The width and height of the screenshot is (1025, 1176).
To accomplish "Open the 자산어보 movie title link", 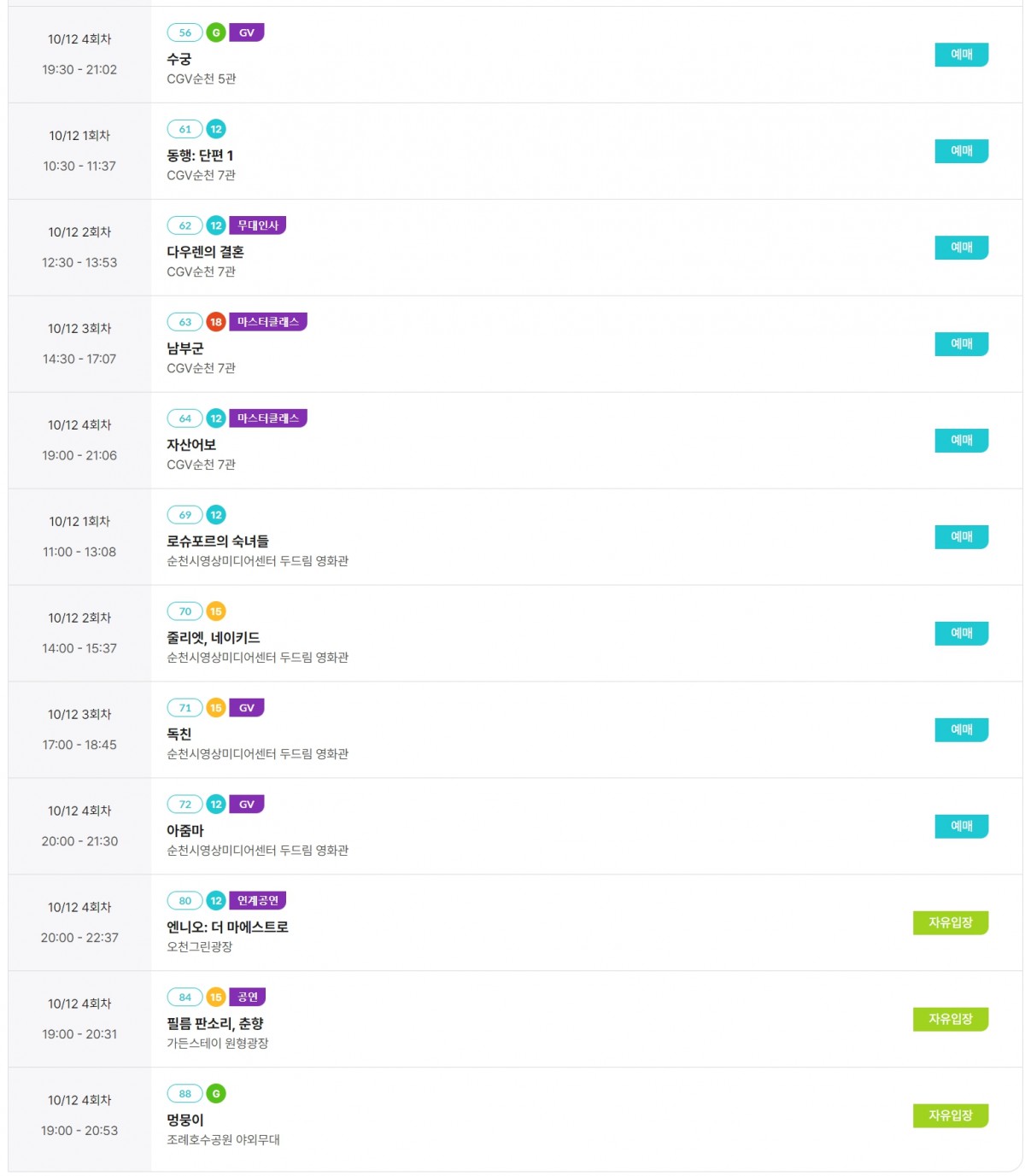I will pos(191,445).
